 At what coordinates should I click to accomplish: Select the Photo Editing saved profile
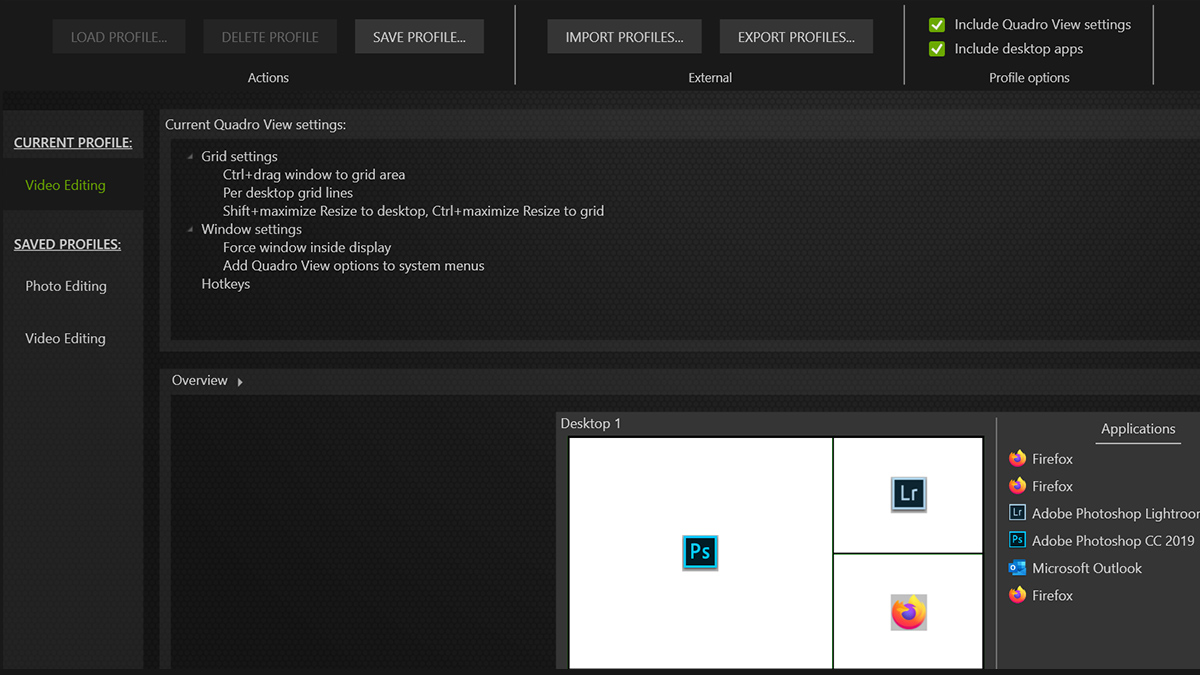click(65, 286)
